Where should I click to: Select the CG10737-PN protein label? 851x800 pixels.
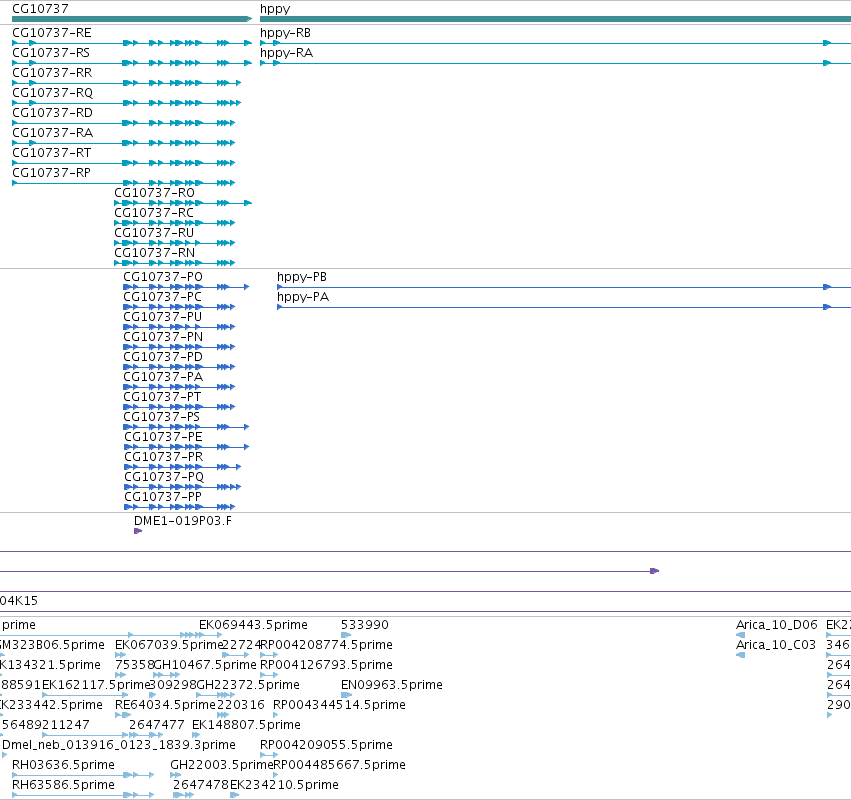point(163,337)
